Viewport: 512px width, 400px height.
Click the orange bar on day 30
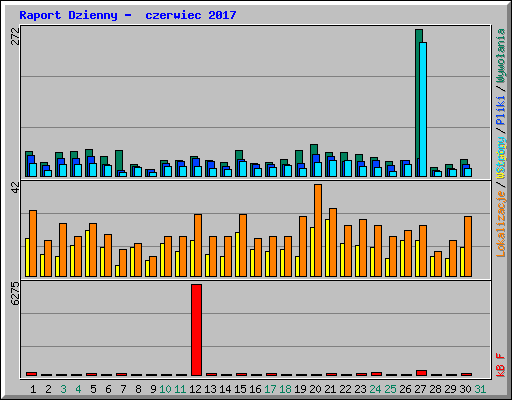click(x=468, y=246)
